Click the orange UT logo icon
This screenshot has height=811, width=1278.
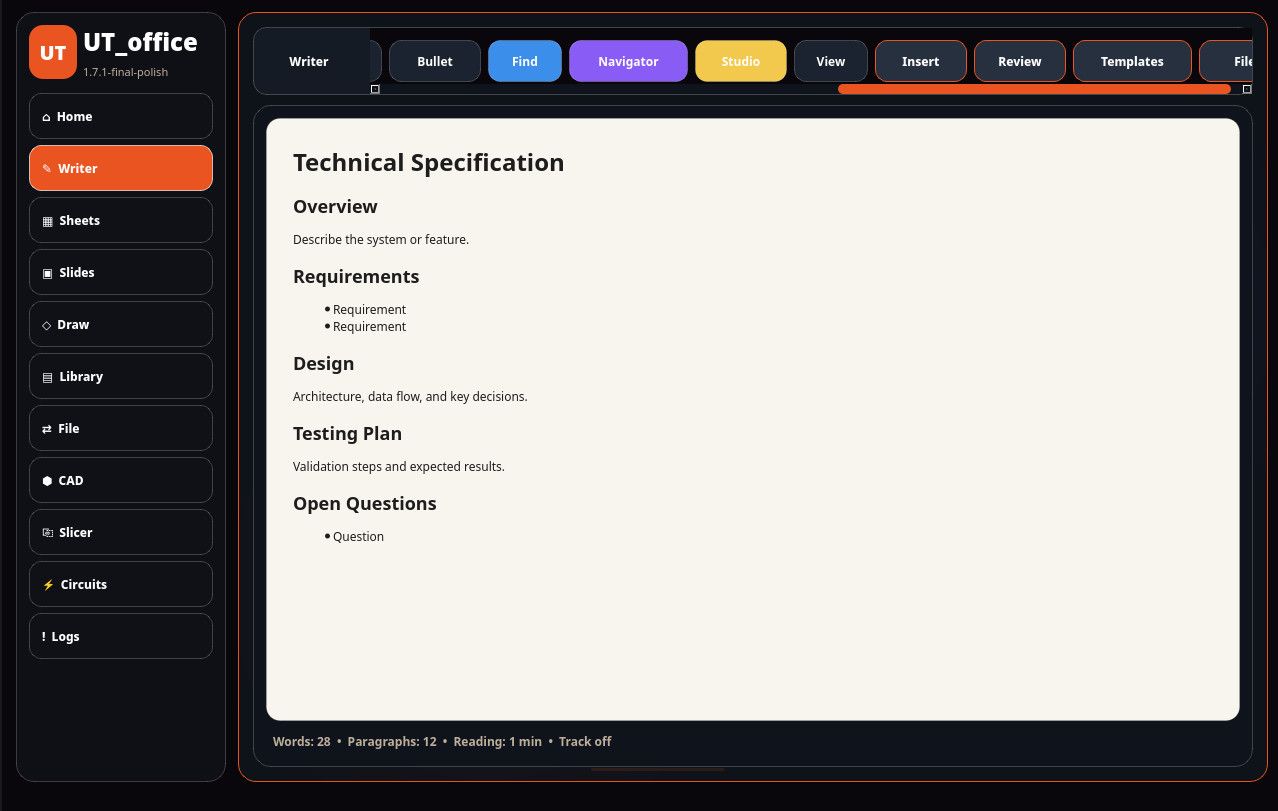[x=53, y=52]
